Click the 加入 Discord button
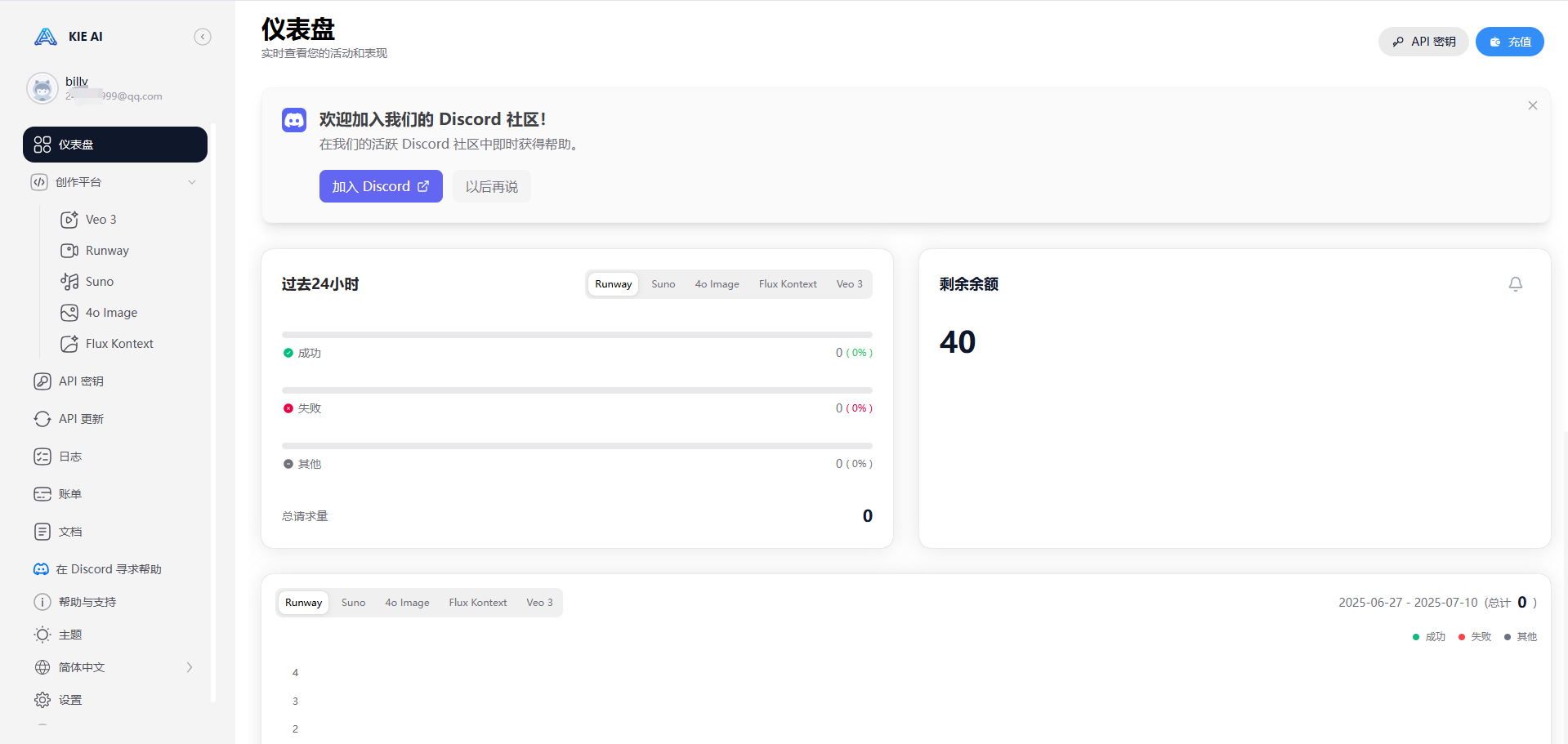This screenshot has height=744, width=1568. coord(381,186)
